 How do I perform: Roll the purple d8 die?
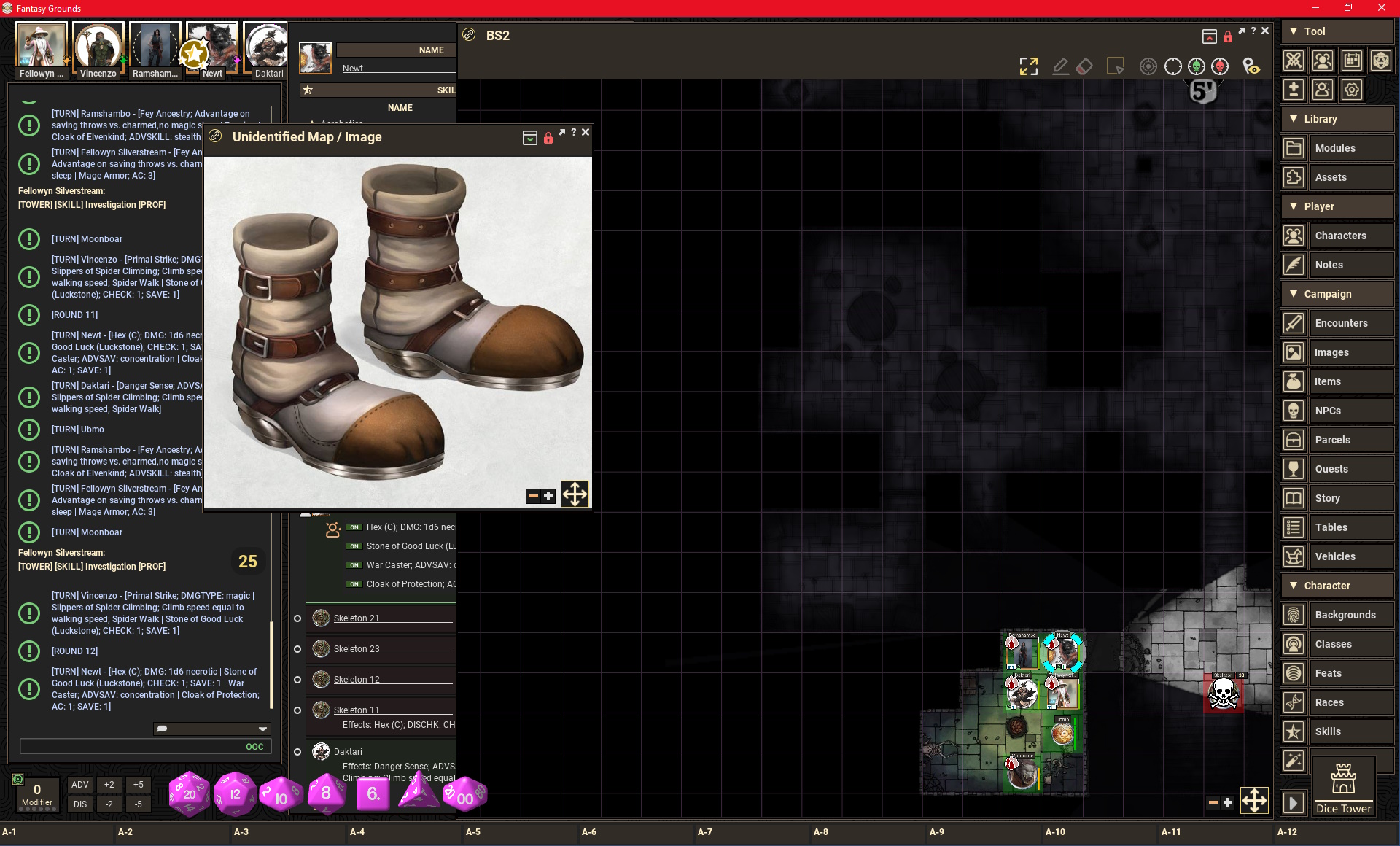coord(326,793)
